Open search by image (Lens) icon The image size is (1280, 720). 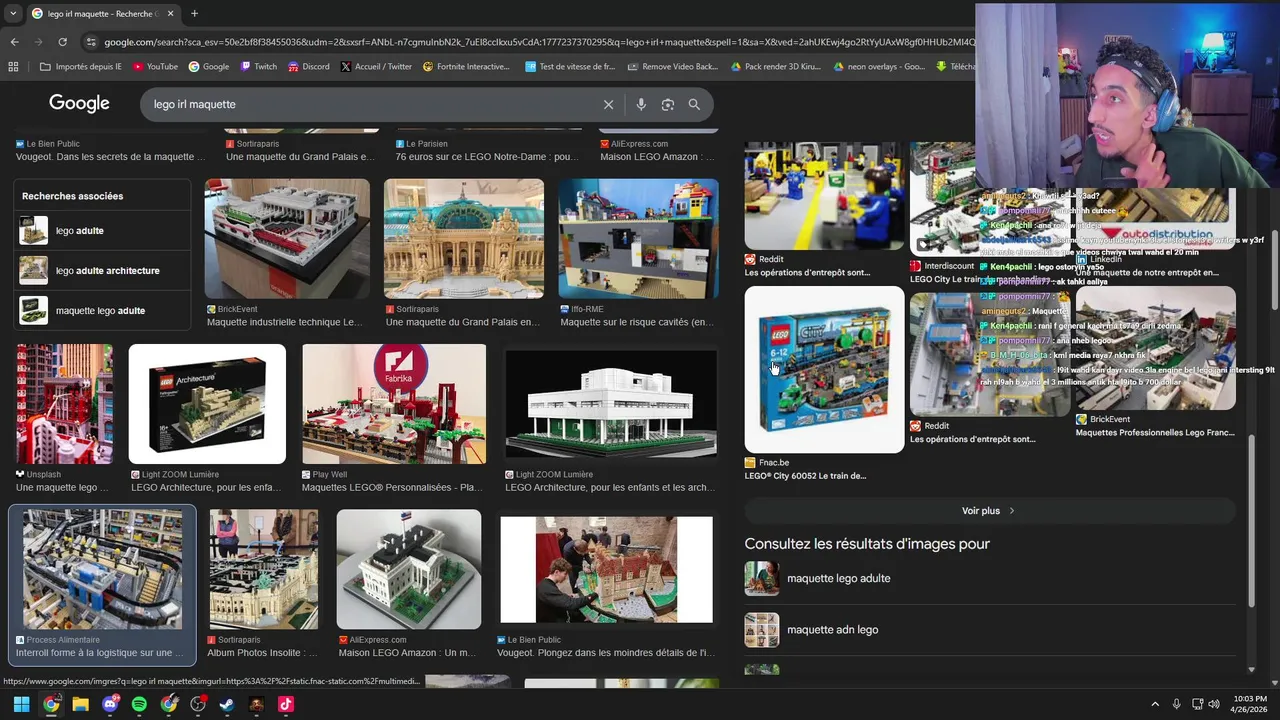667,104
